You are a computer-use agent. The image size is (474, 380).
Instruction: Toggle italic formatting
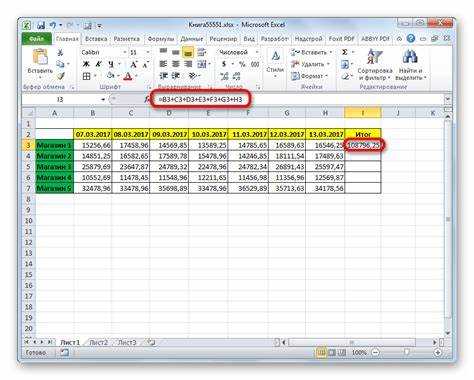[x=98, y=64]
